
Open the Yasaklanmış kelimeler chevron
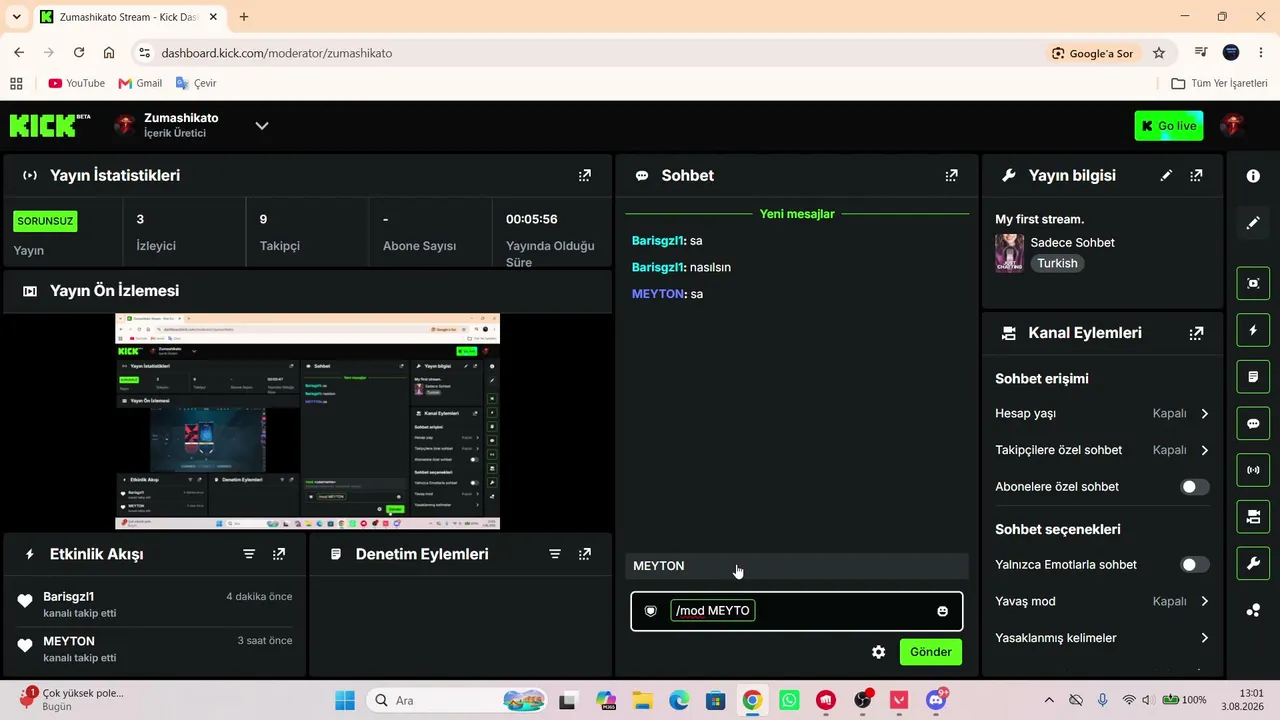[1204, 638]
